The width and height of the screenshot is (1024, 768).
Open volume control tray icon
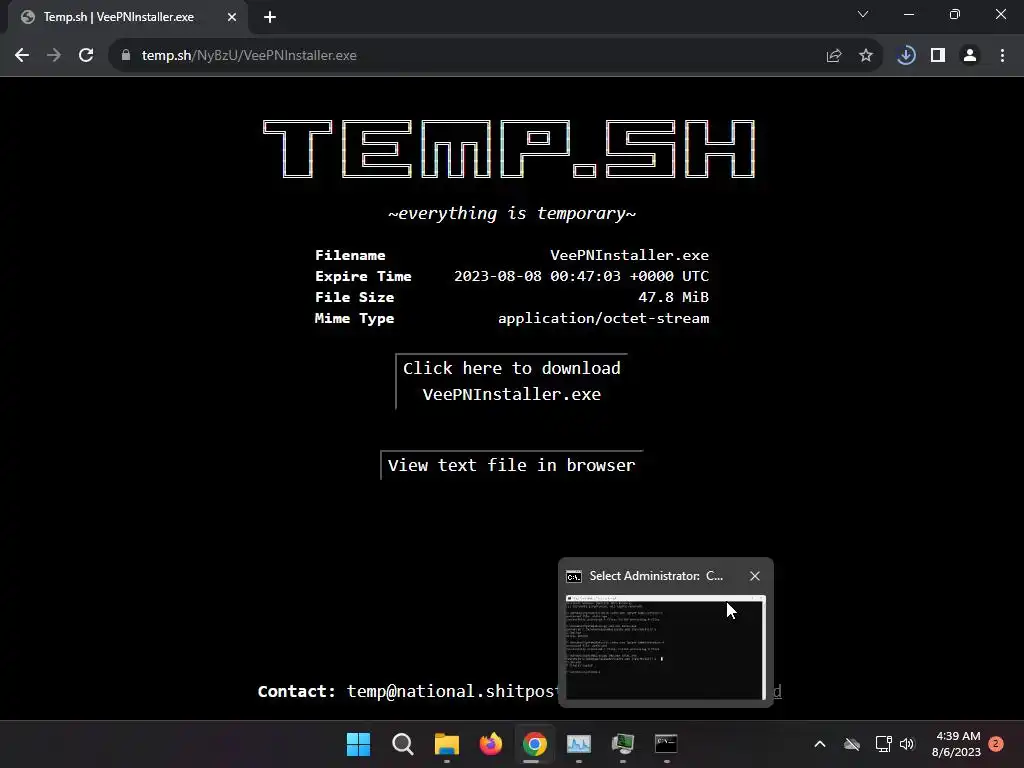point(907,744)
